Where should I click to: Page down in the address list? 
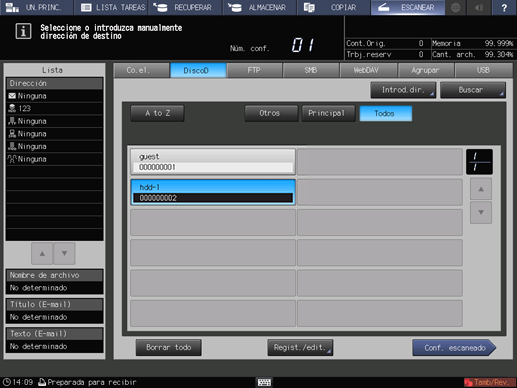[481, 212]
